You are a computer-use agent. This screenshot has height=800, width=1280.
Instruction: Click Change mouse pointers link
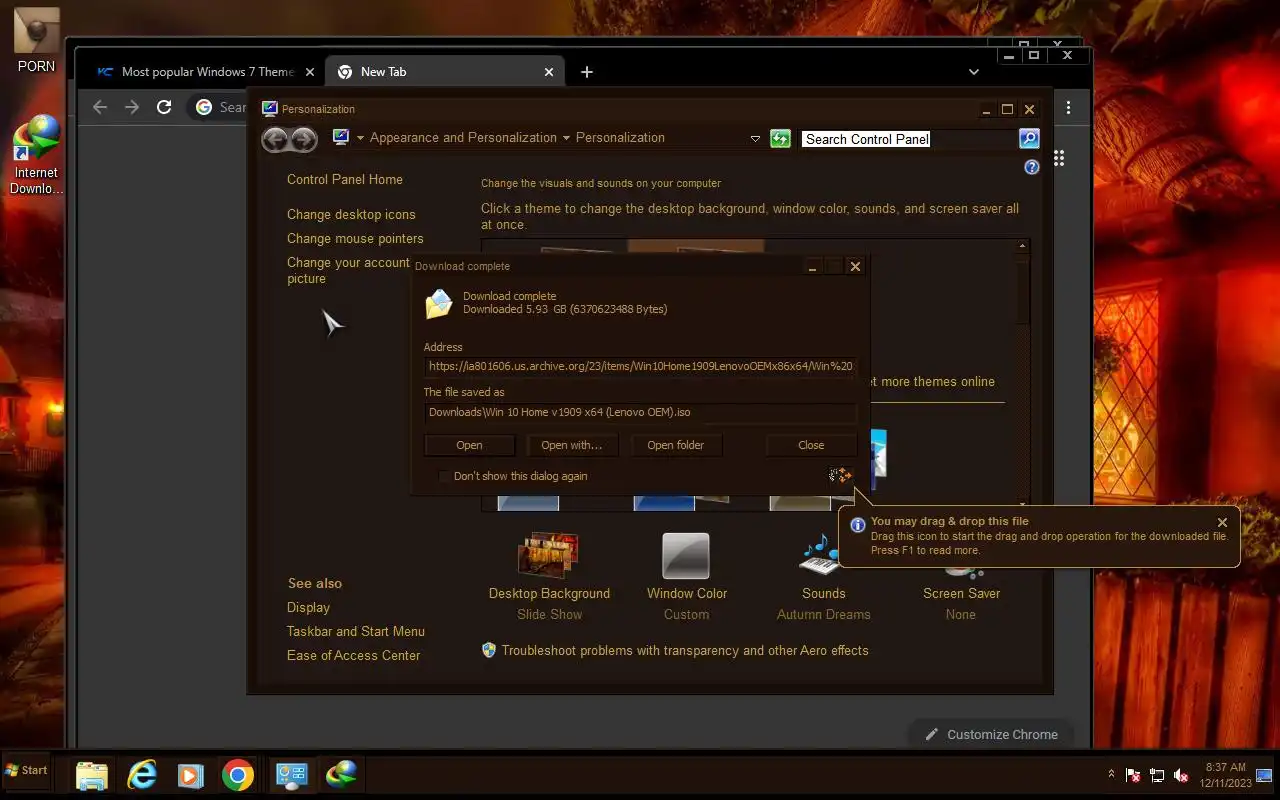pyautogui.click(x=355, y=239)
